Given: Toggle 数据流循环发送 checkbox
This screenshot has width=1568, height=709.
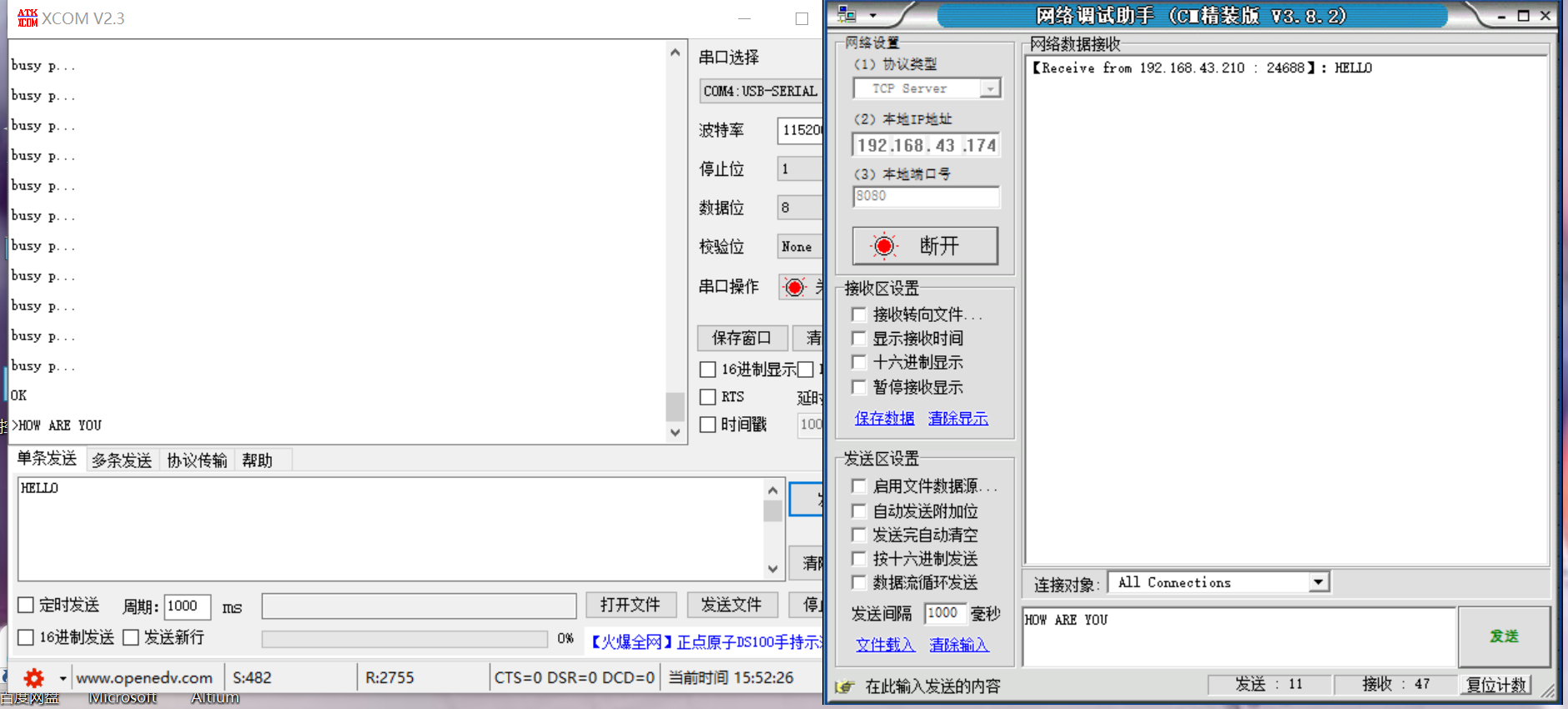Looking at the screenshot, I should point(858,582).
